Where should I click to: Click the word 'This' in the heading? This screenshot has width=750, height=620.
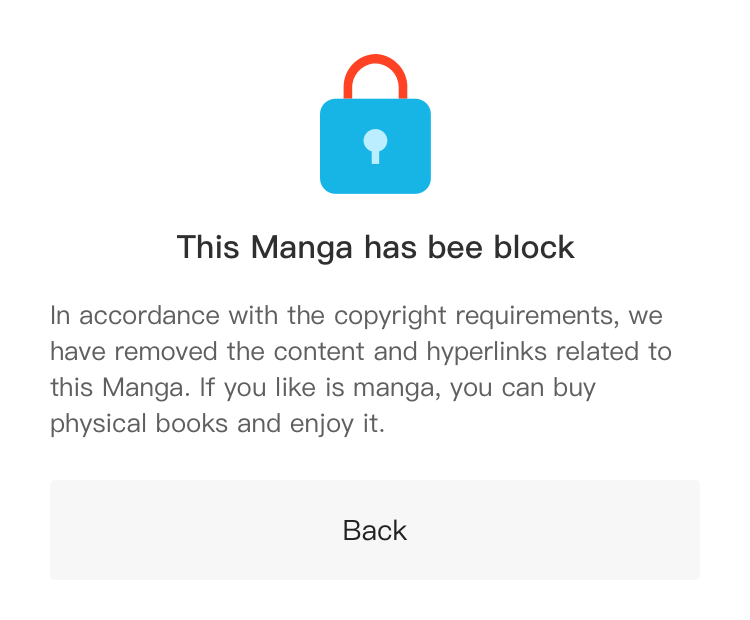(x=208, y=247)
